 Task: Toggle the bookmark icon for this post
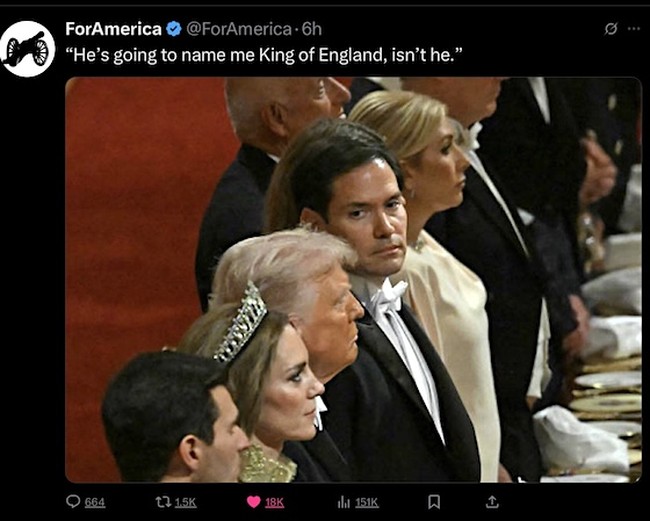[434, 502]
